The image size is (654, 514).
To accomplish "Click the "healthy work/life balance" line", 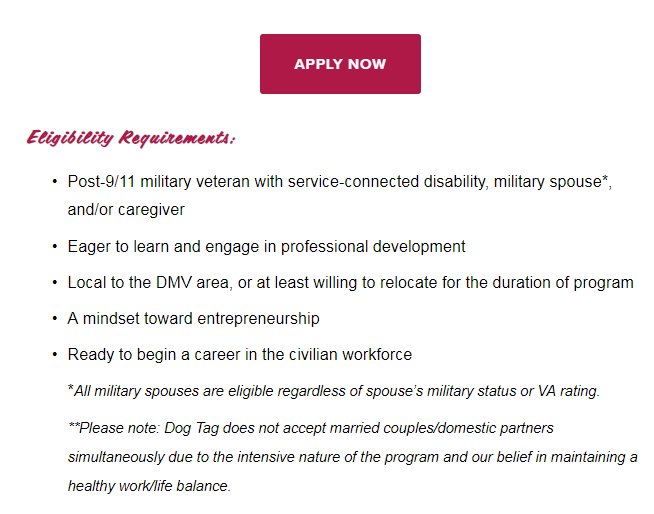I will [149, 486].
